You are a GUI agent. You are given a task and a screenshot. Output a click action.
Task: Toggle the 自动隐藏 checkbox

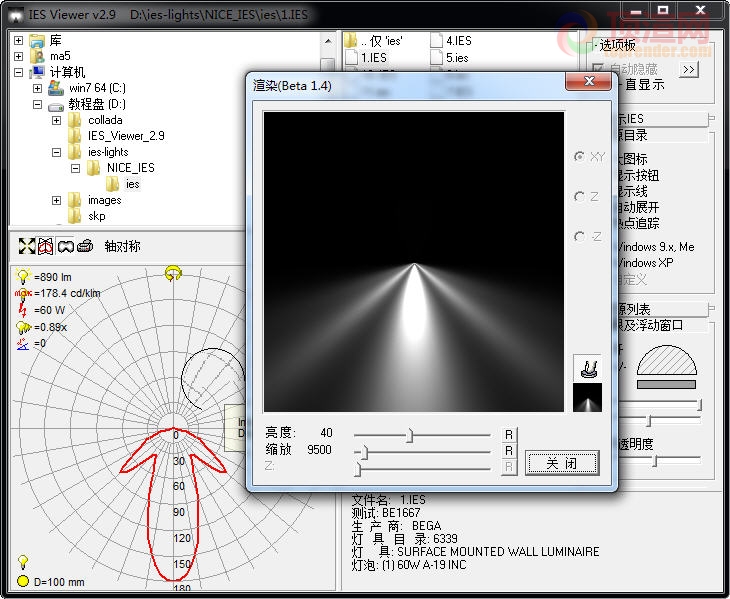point(599,69)
